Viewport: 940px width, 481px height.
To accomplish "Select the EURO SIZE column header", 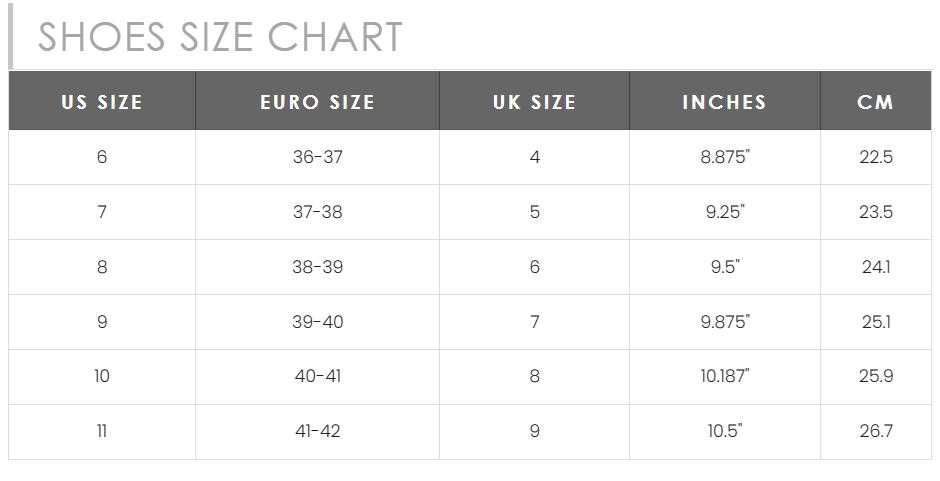I will 317,102.
